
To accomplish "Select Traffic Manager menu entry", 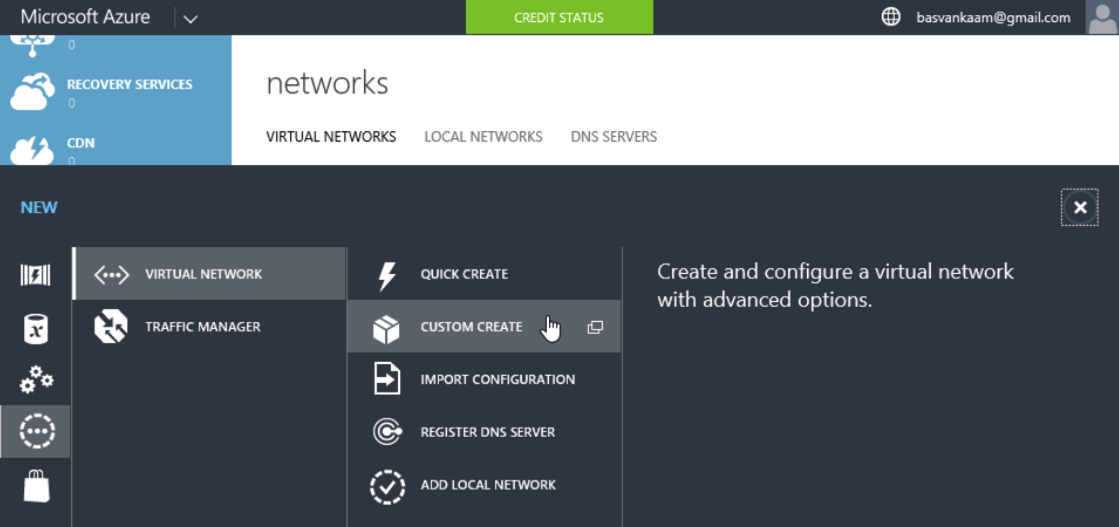I will [x=209, y=326].
